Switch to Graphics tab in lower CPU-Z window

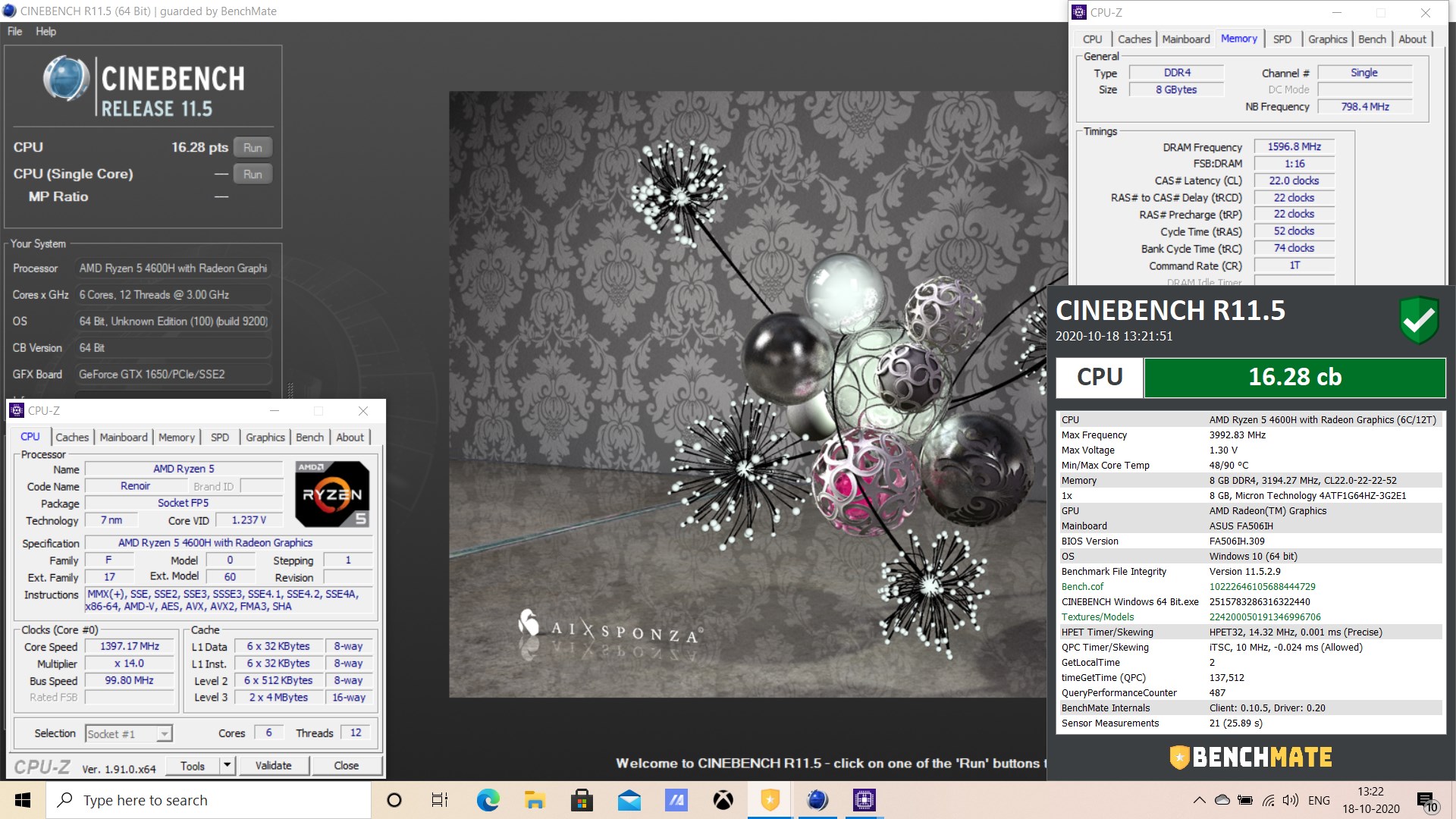265,438
